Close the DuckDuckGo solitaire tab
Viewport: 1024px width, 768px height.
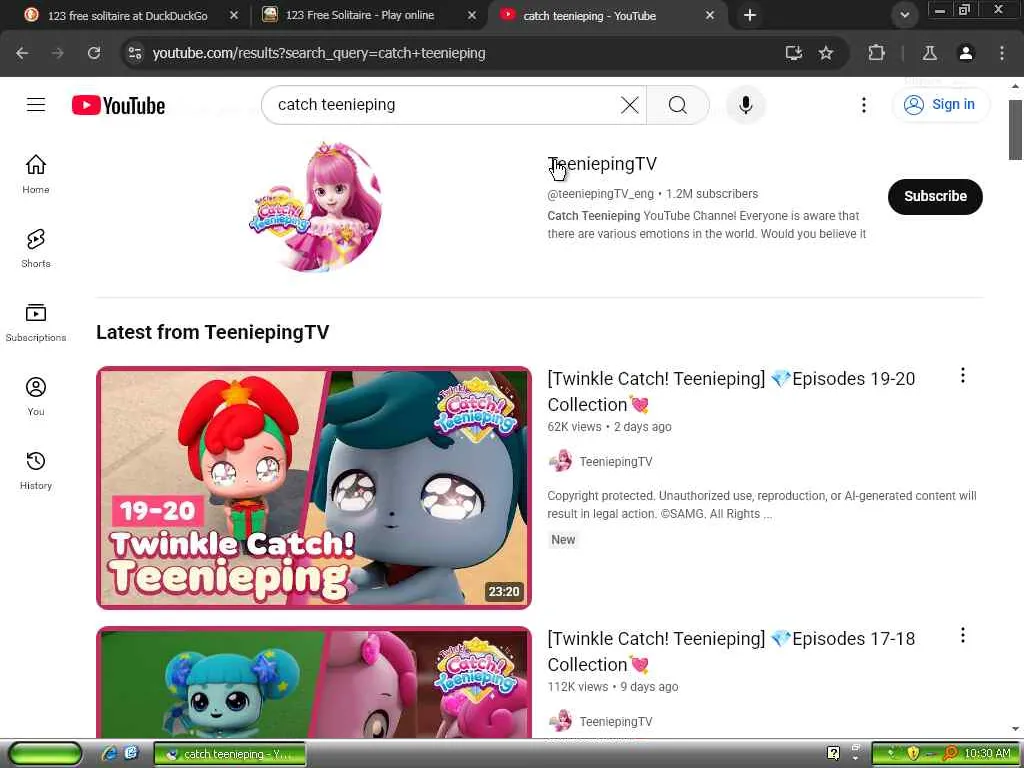tap(234, 15)
